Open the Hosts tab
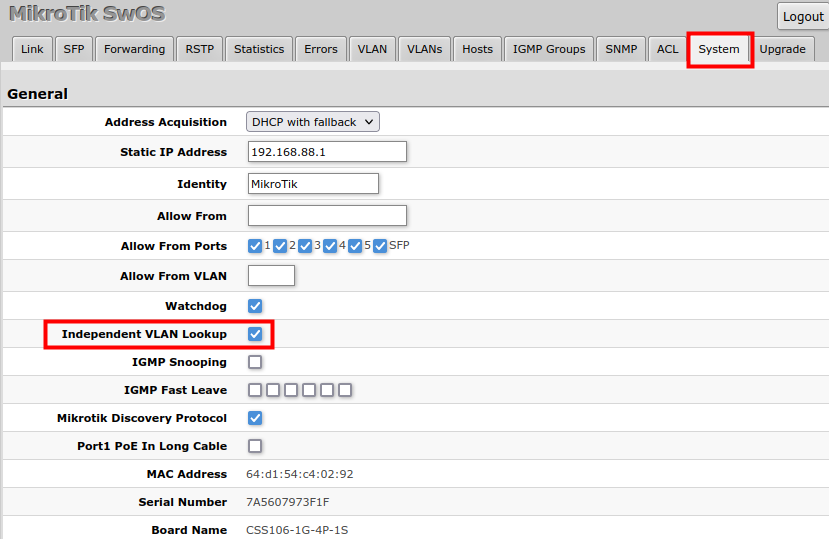 (477, 49)
